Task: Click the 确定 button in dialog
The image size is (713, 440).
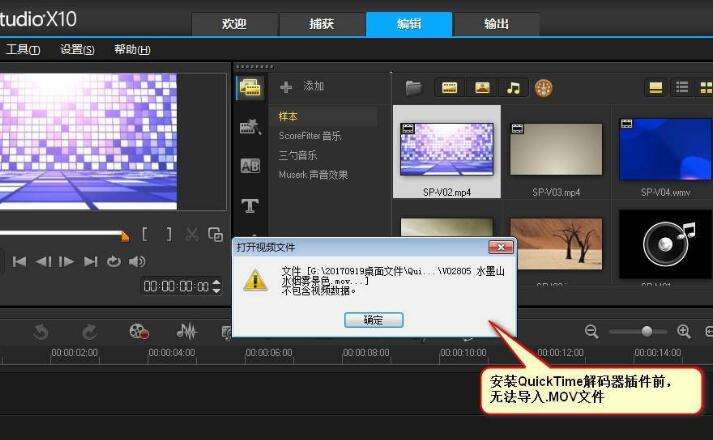Action: [x=373, y=320]
